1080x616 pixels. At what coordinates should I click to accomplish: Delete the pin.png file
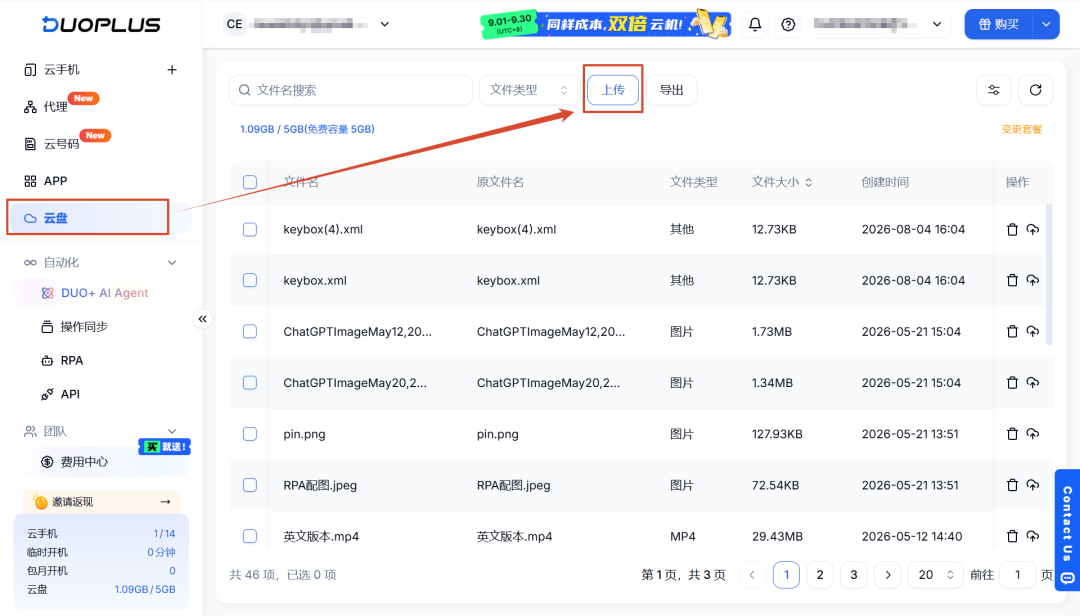coord(1012,434)
